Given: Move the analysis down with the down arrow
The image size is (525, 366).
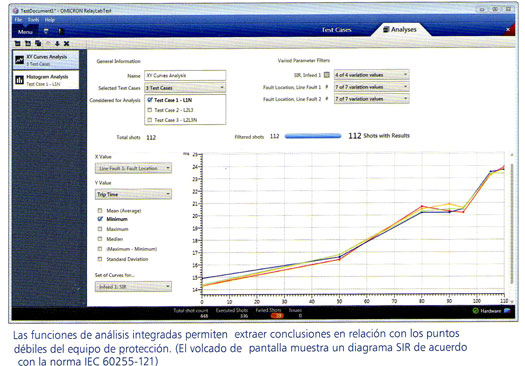Looking at the screenshot, I should 57,43.
